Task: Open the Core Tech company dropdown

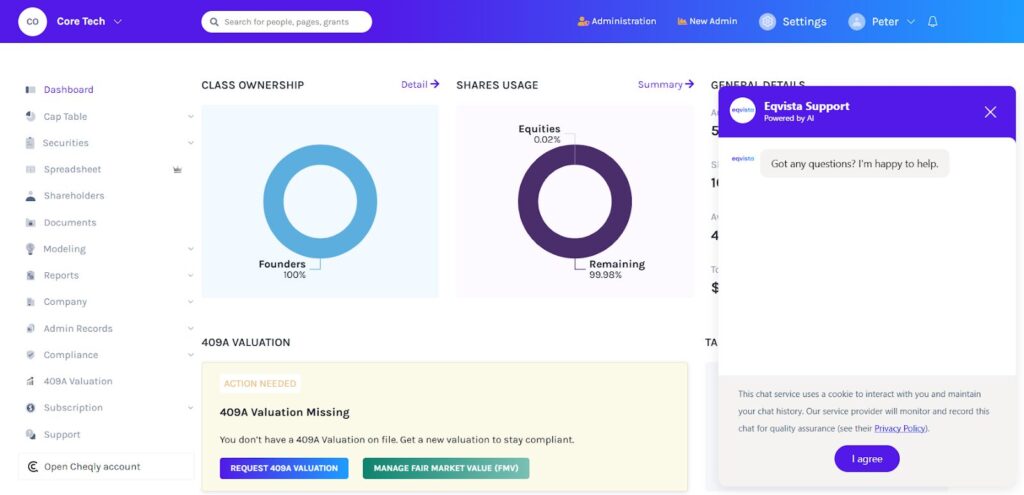Action: pos(118,22)
